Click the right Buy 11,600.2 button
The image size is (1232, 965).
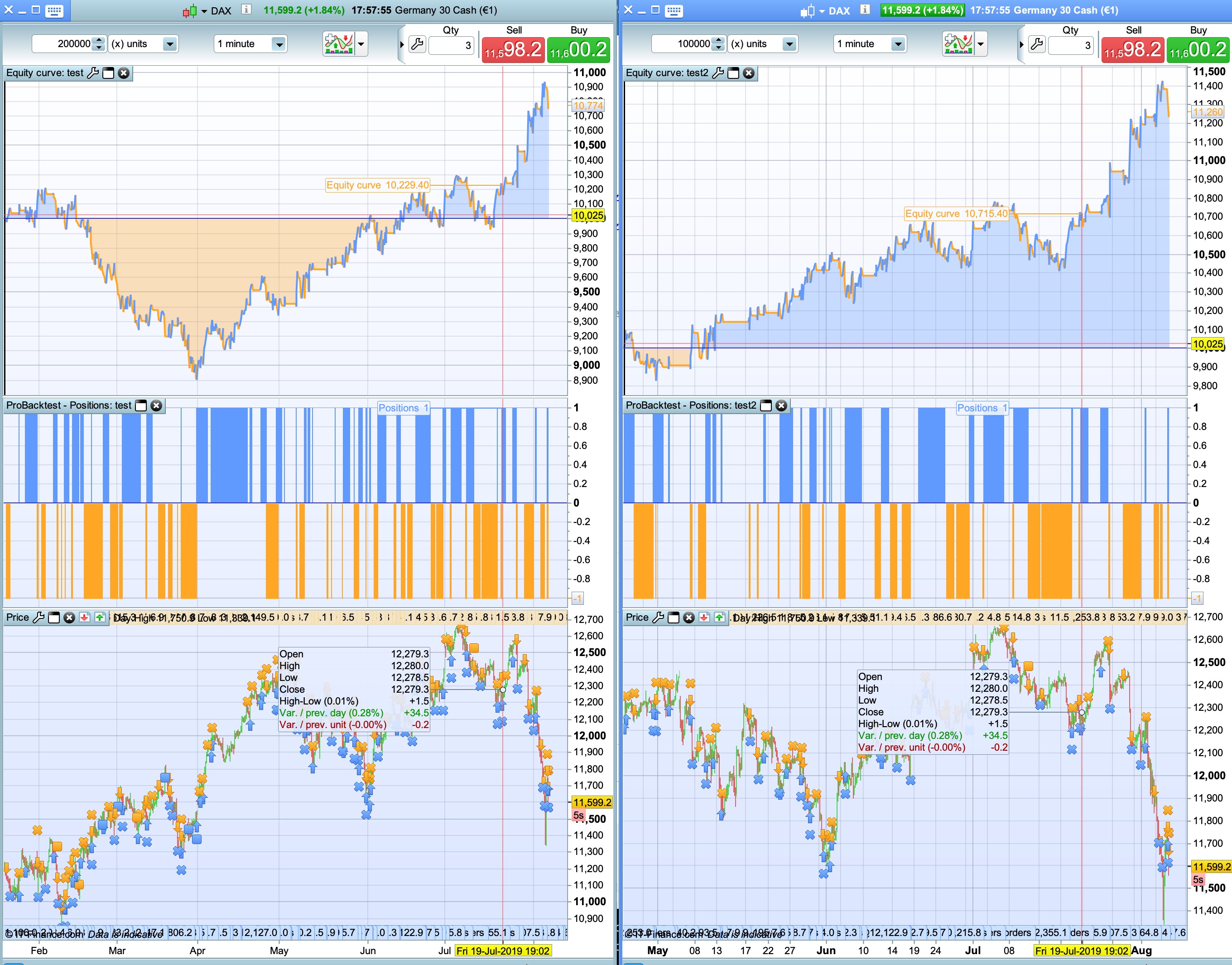point(1198,50)
